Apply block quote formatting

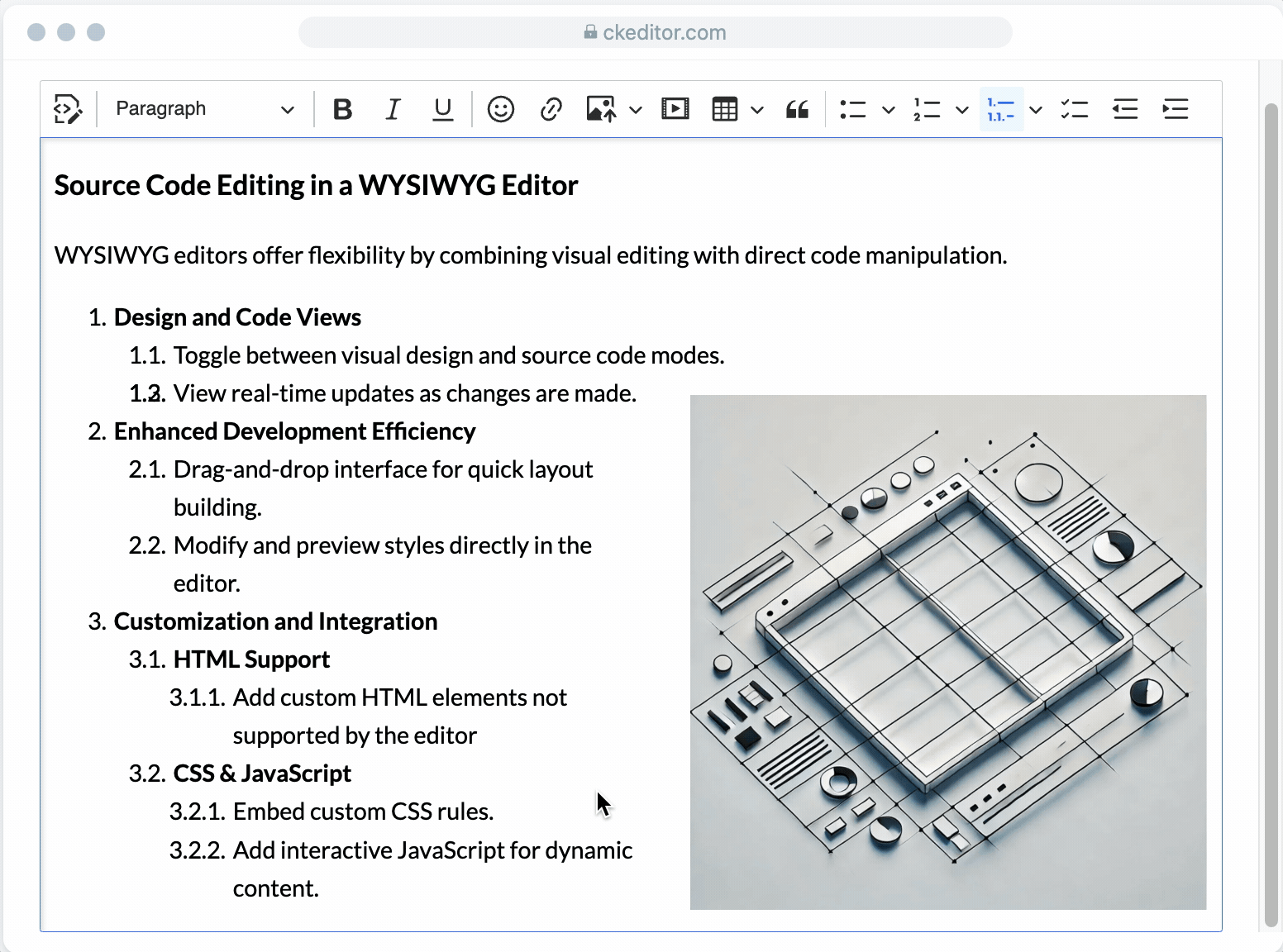[x=797, y=109]
